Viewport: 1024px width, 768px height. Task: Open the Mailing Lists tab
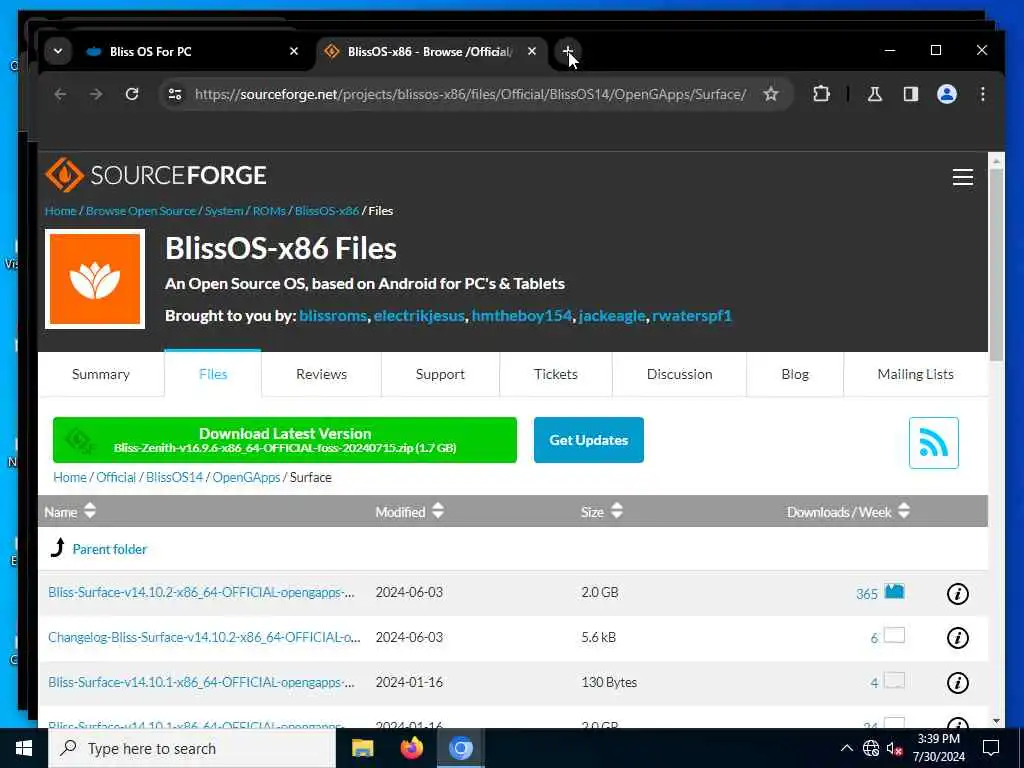tap(916, 374)
